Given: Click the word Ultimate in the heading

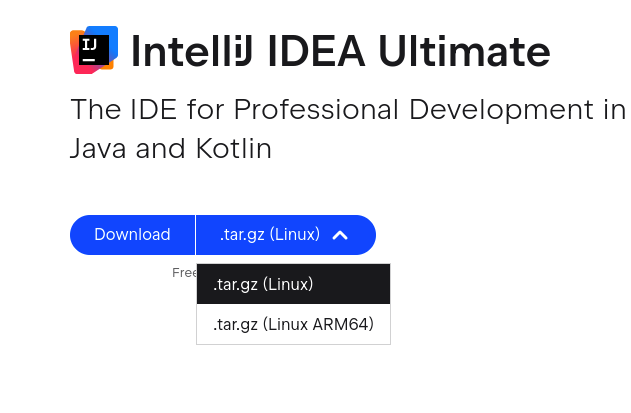Looking at the screenshot, I should pos(464,51).
